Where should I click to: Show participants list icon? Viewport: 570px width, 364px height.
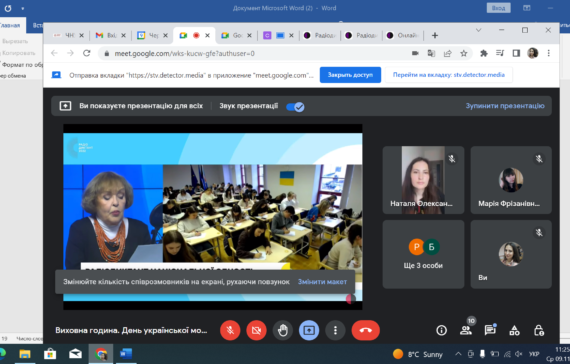[x=466, y=330]
